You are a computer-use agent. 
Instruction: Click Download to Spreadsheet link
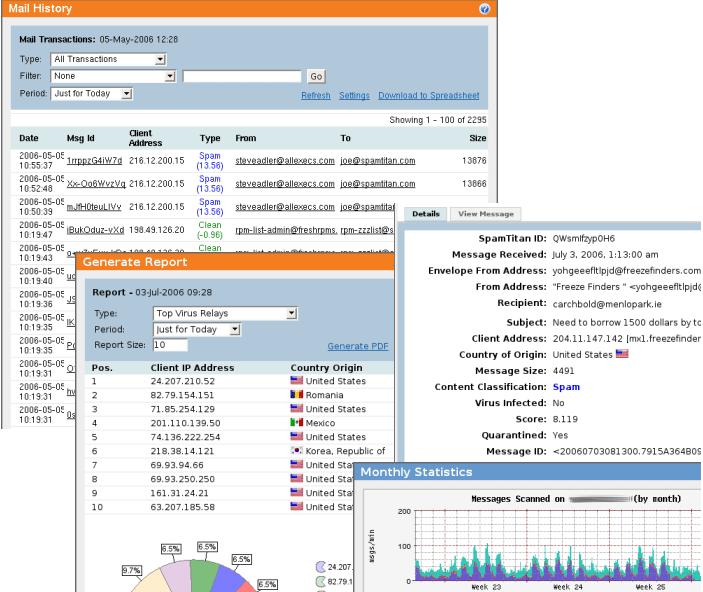pos(429,96)
